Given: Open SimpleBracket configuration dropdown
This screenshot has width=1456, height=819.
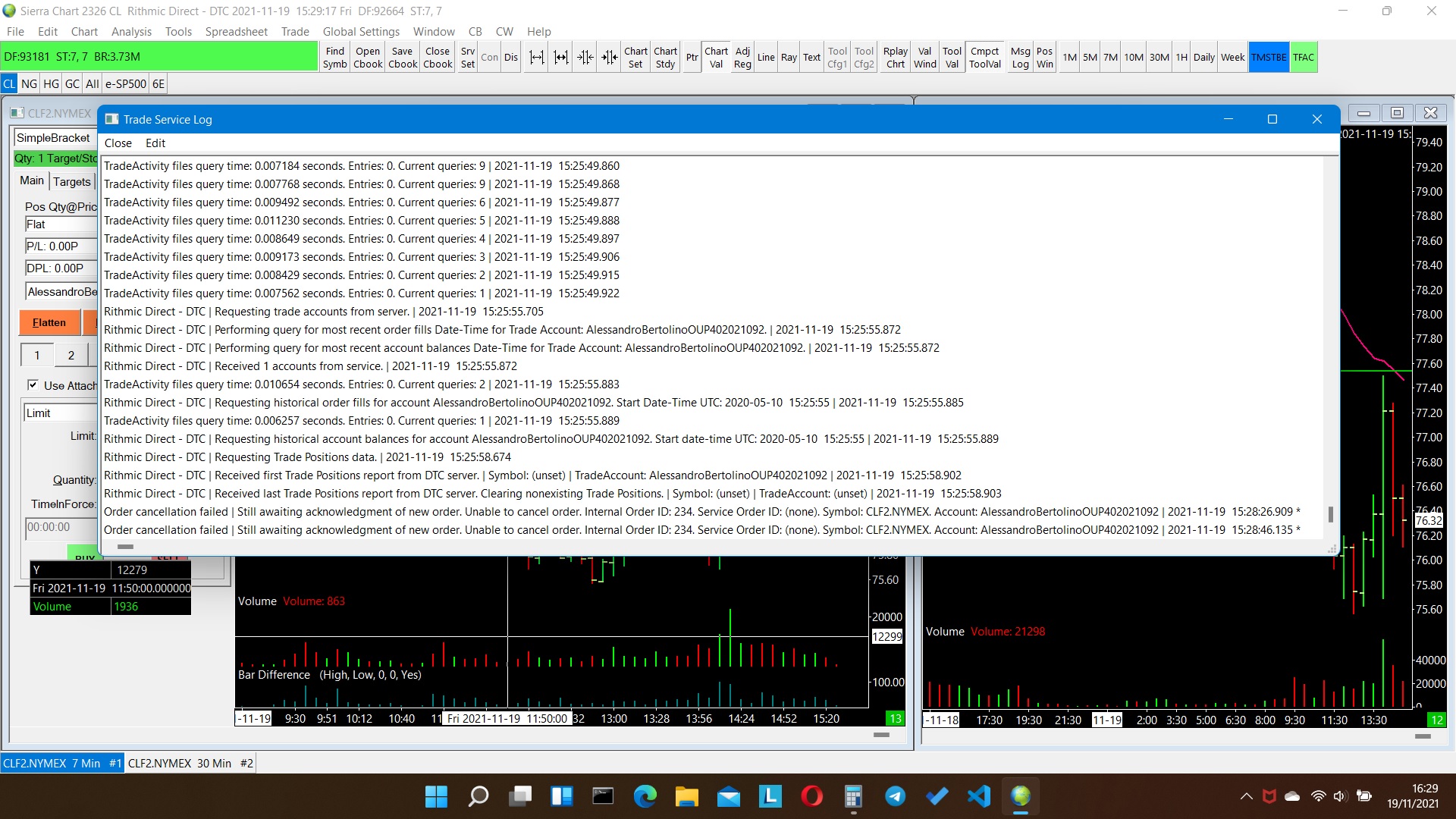Looking at the screenshot, I should pos(55,137).
